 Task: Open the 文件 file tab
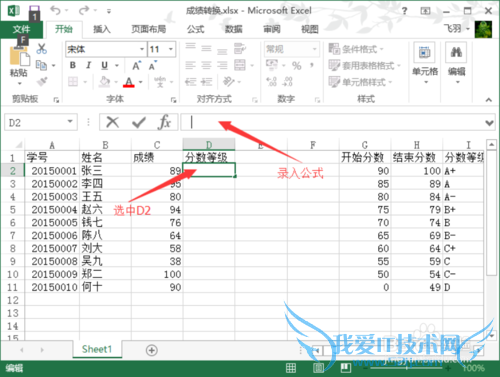[x=21, y=29]
